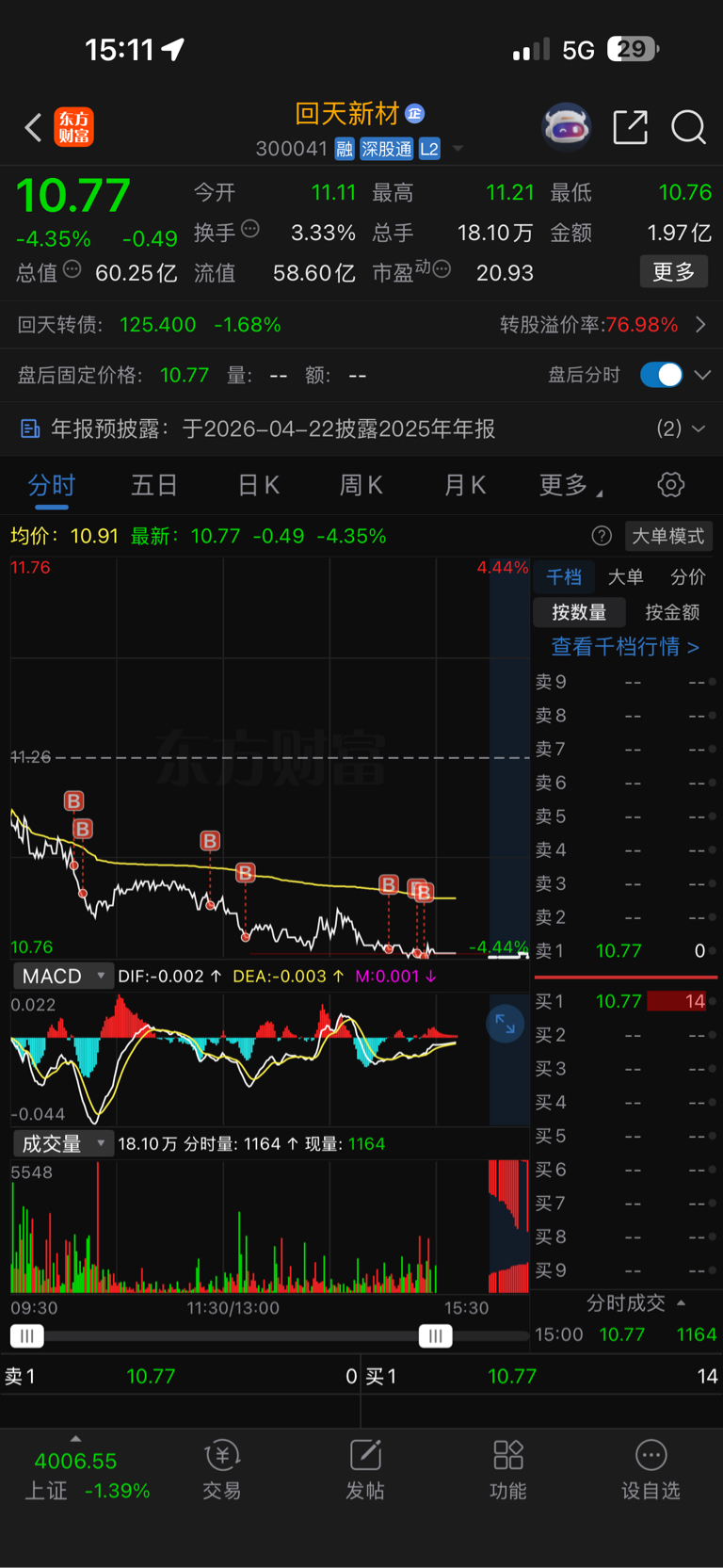Tap the fullscreen expand chart icon
The image size is (723, 1568).
pos(506,1024)
